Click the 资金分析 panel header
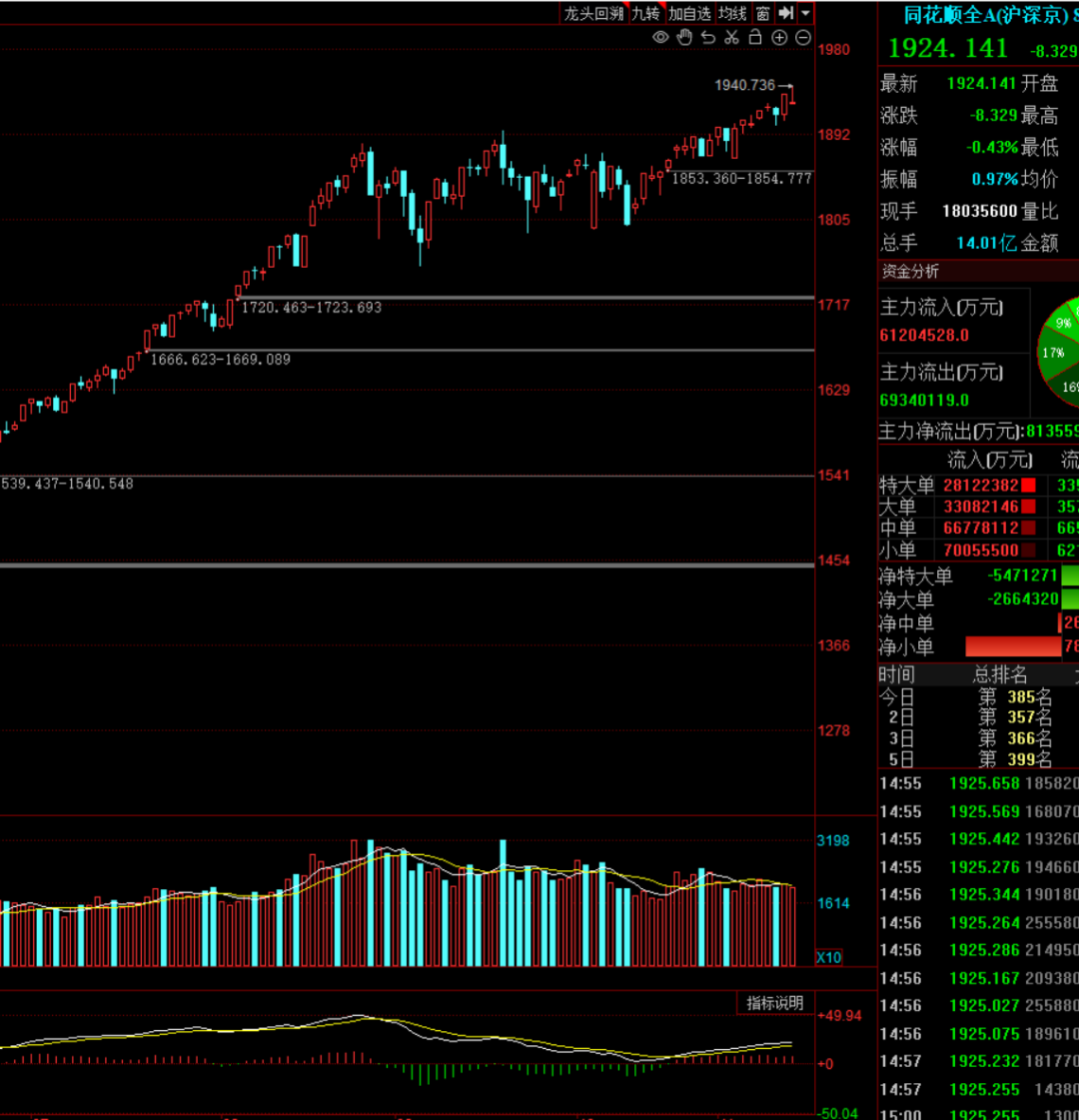This screenshot has width=1079, height=1120. coord(909,272)
